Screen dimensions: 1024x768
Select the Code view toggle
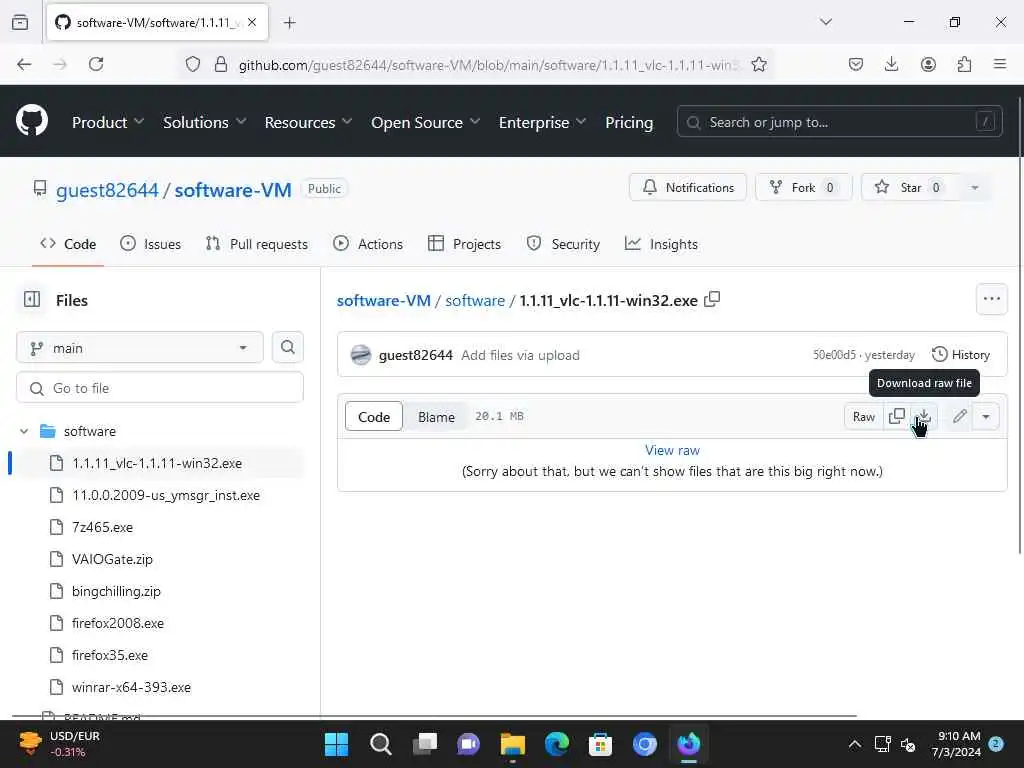(x=374, y=417)
